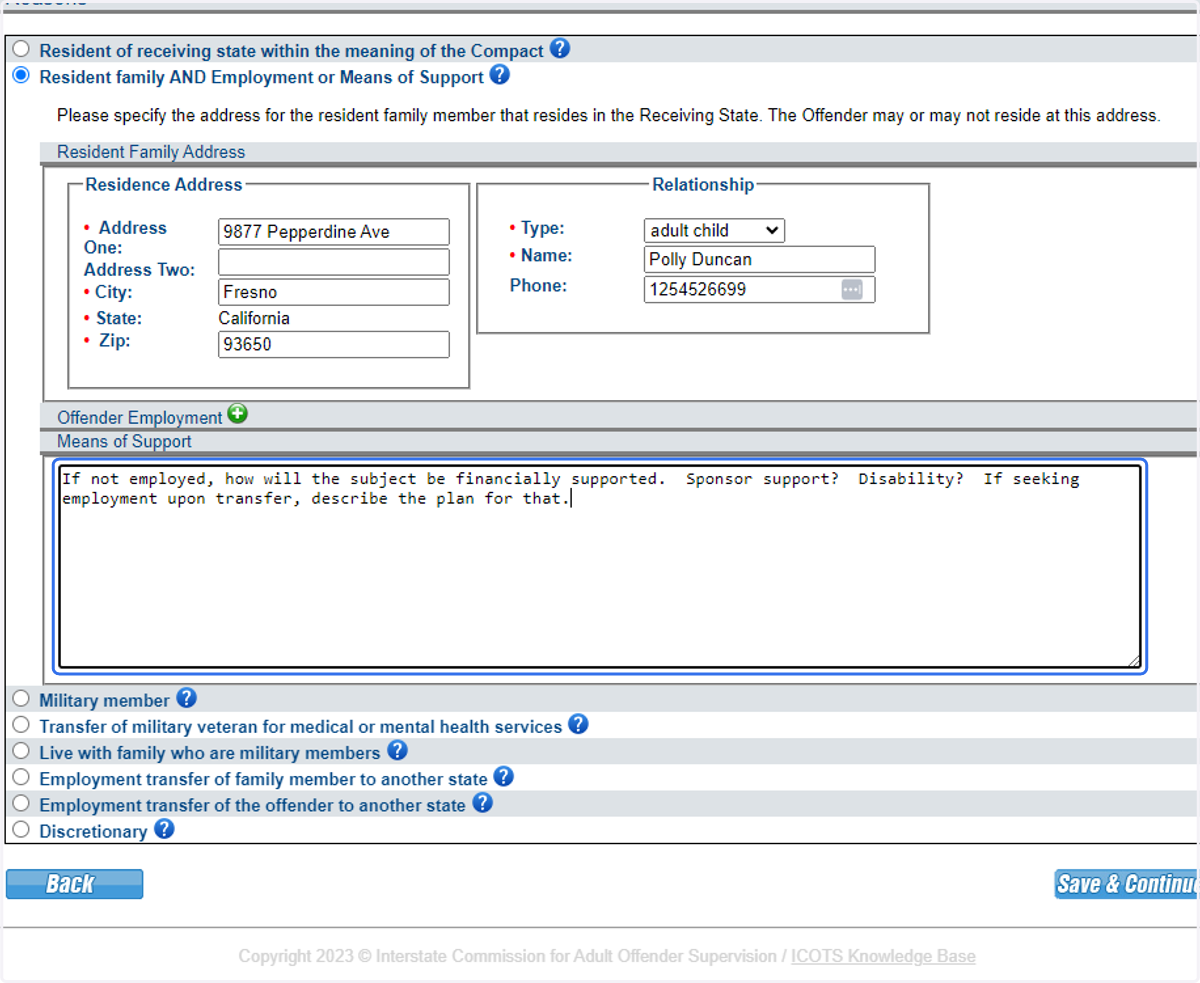Click the Zip input field
This screenshot has width=1200, height=983.
[334, 344]
